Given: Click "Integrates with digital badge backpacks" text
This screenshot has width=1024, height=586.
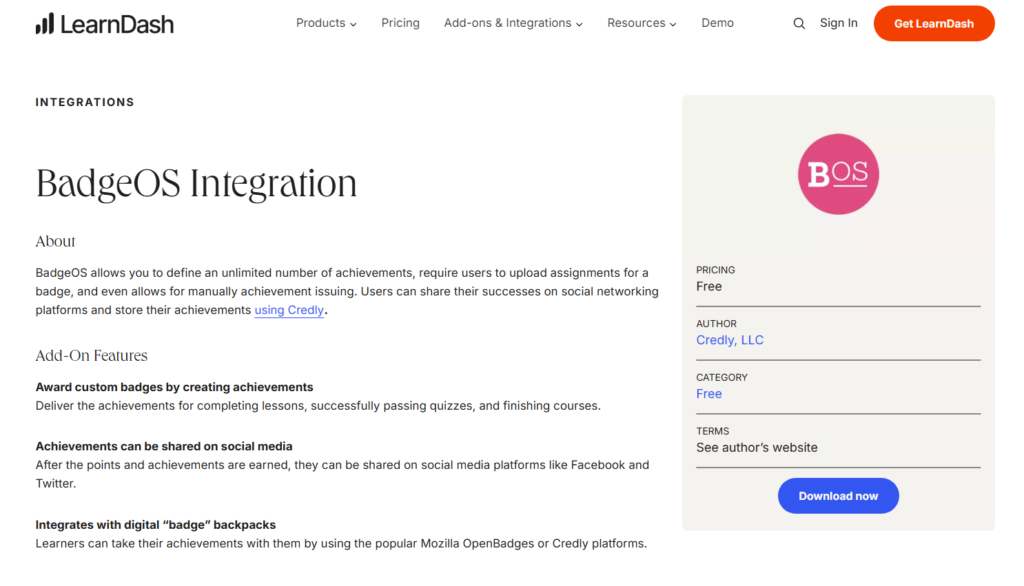Looking at the screenshot, I should (x=155, y=525).
